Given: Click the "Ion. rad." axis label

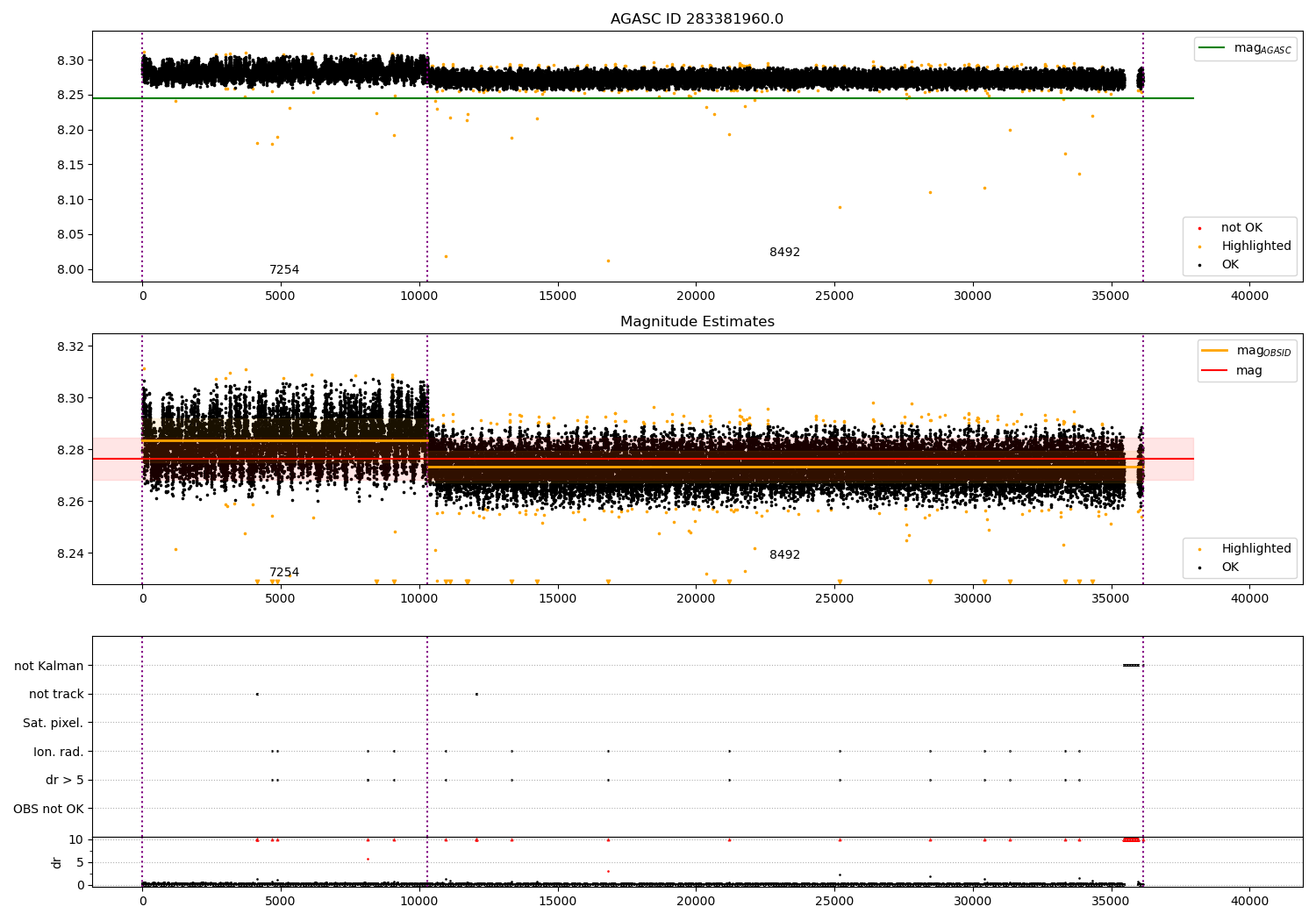Looking at the screenshot, I should [59, 752].
